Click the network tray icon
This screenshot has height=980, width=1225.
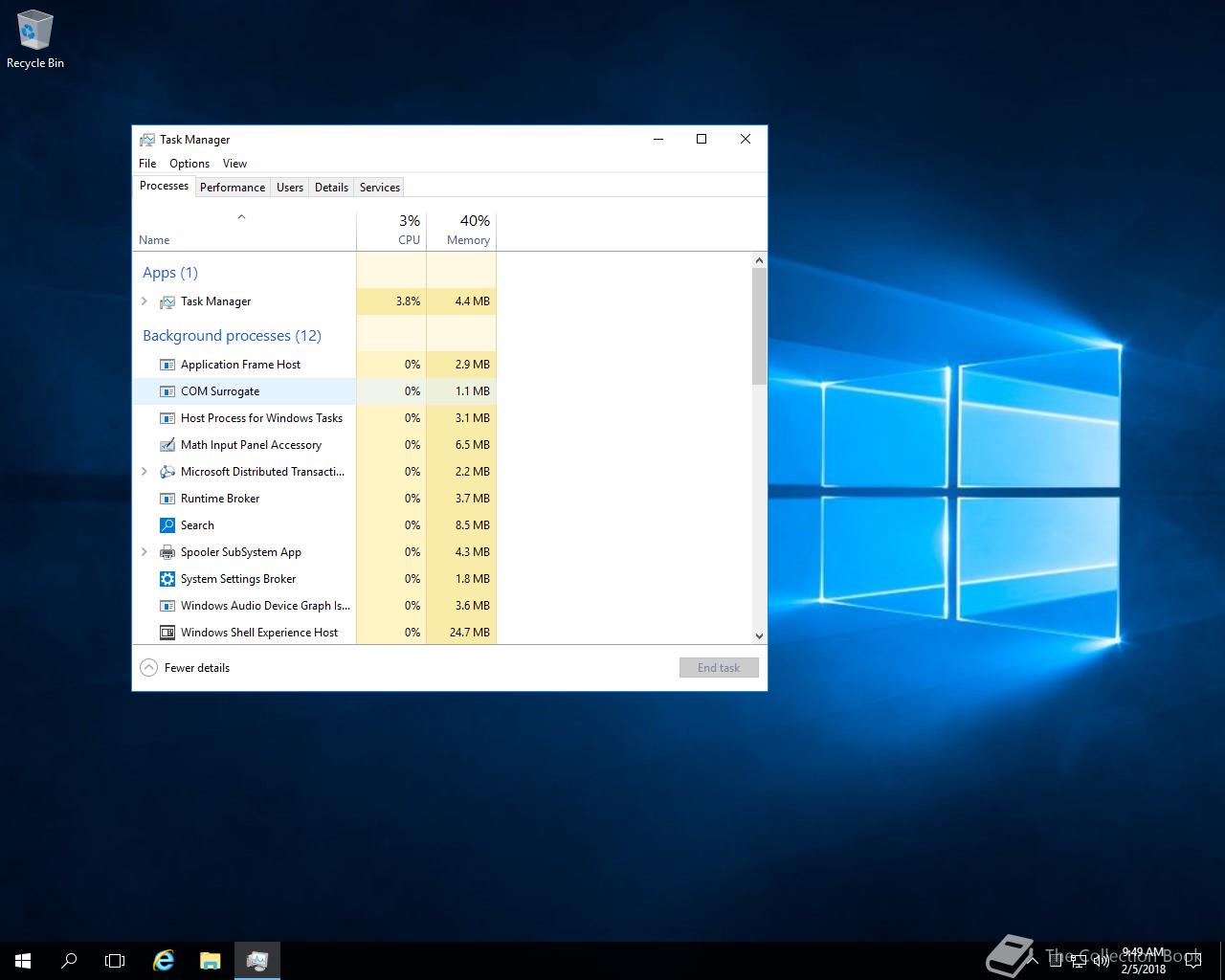point(1079,960)
